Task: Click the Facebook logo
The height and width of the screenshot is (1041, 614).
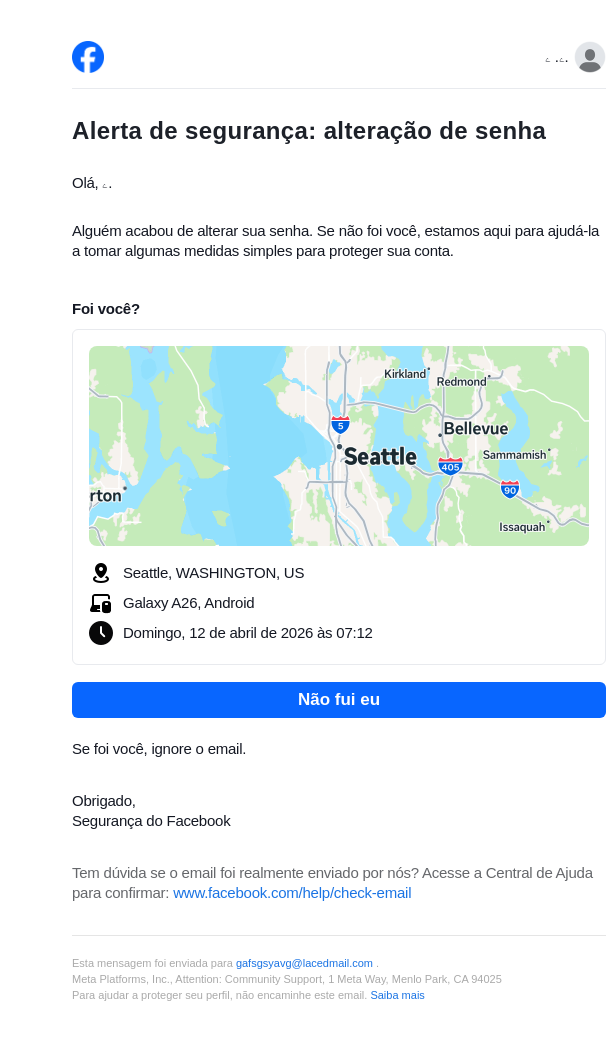Action: [x=88, y=57]
